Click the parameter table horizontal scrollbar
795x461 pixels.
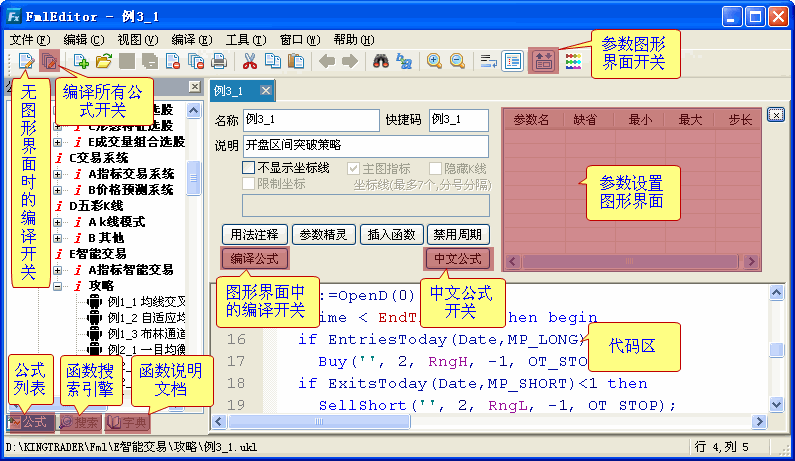(x=630, y=262)
